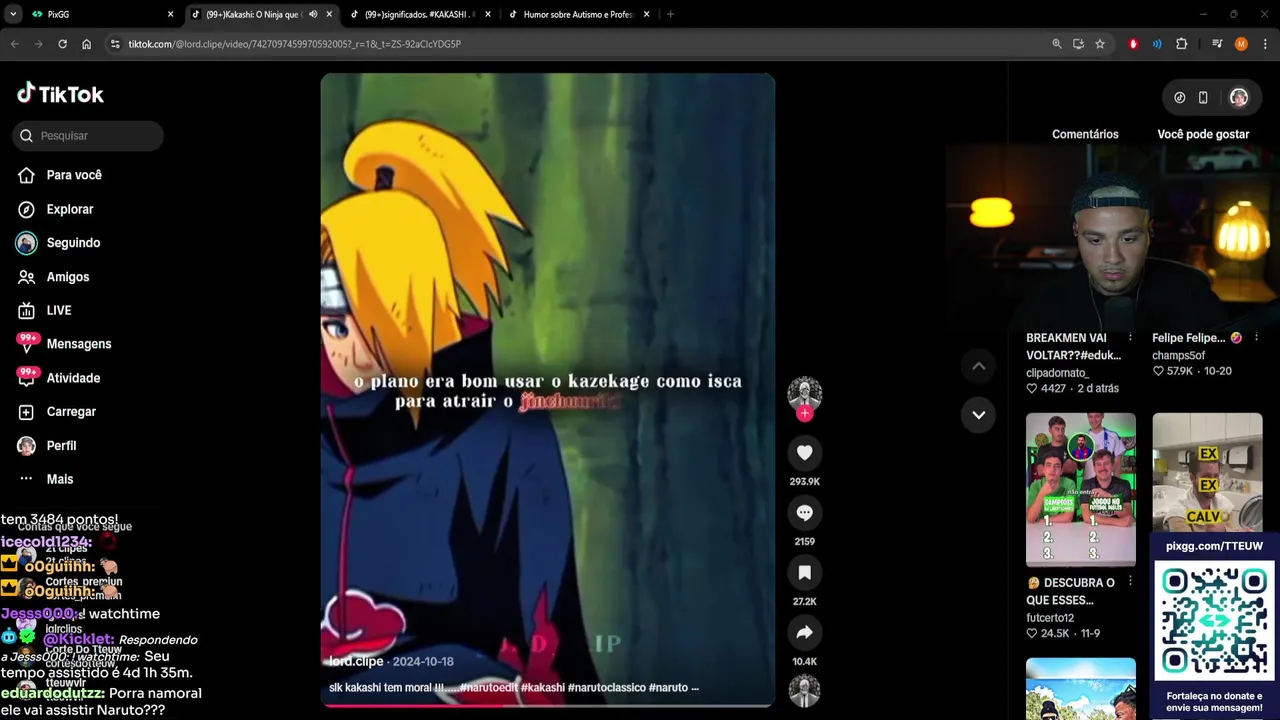
Task: Open the profile avatar in top right
Action: coord(1239,98)
